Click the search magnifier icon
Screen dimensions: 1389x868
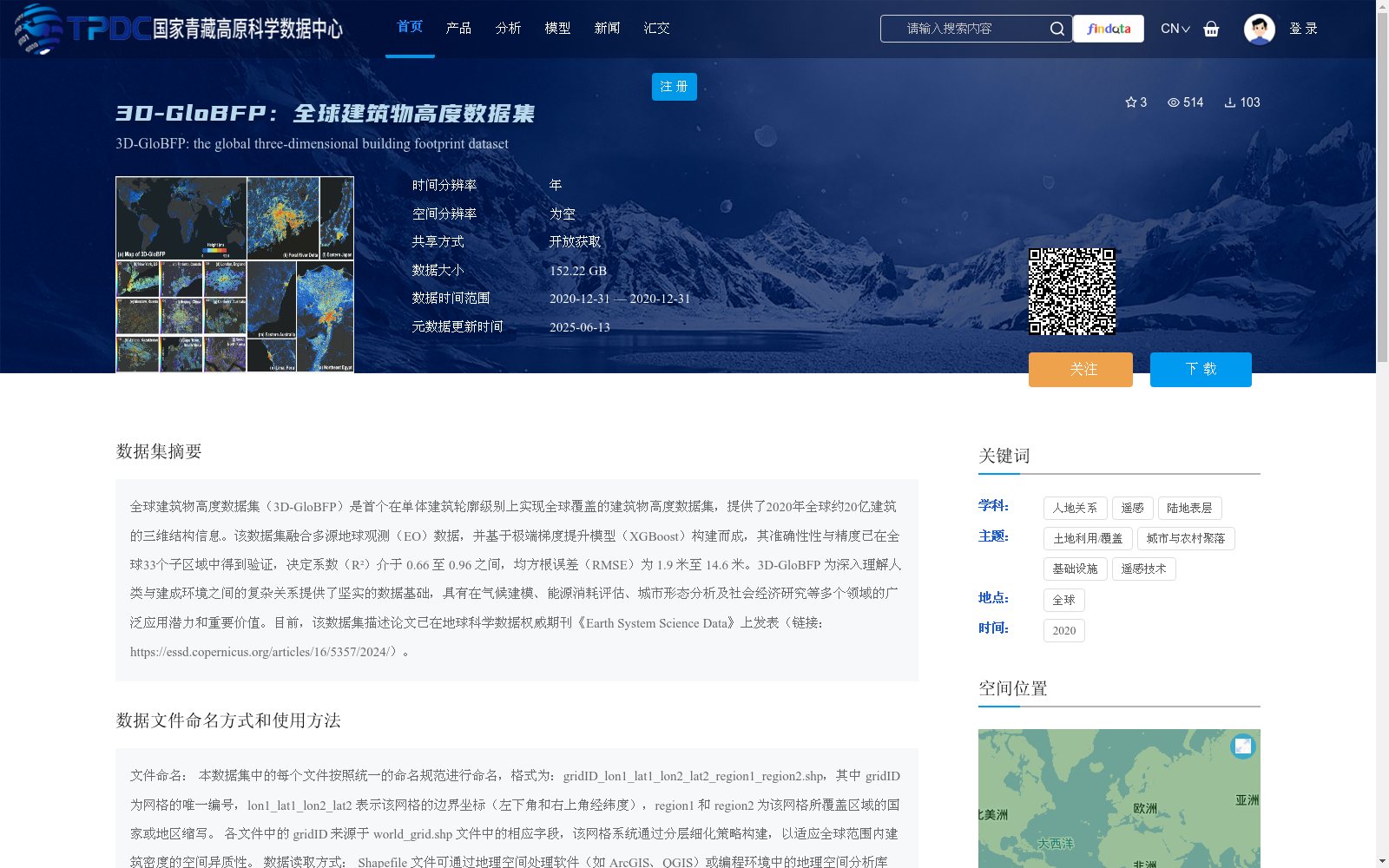(1057, 29)
